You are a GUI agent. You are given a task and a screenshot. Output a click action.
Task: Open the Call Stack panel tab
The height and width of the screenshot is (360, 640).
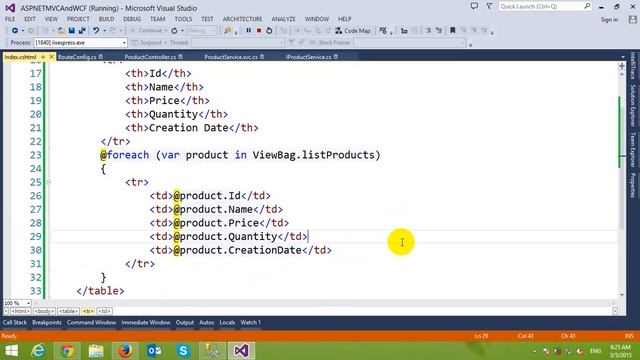15,322
